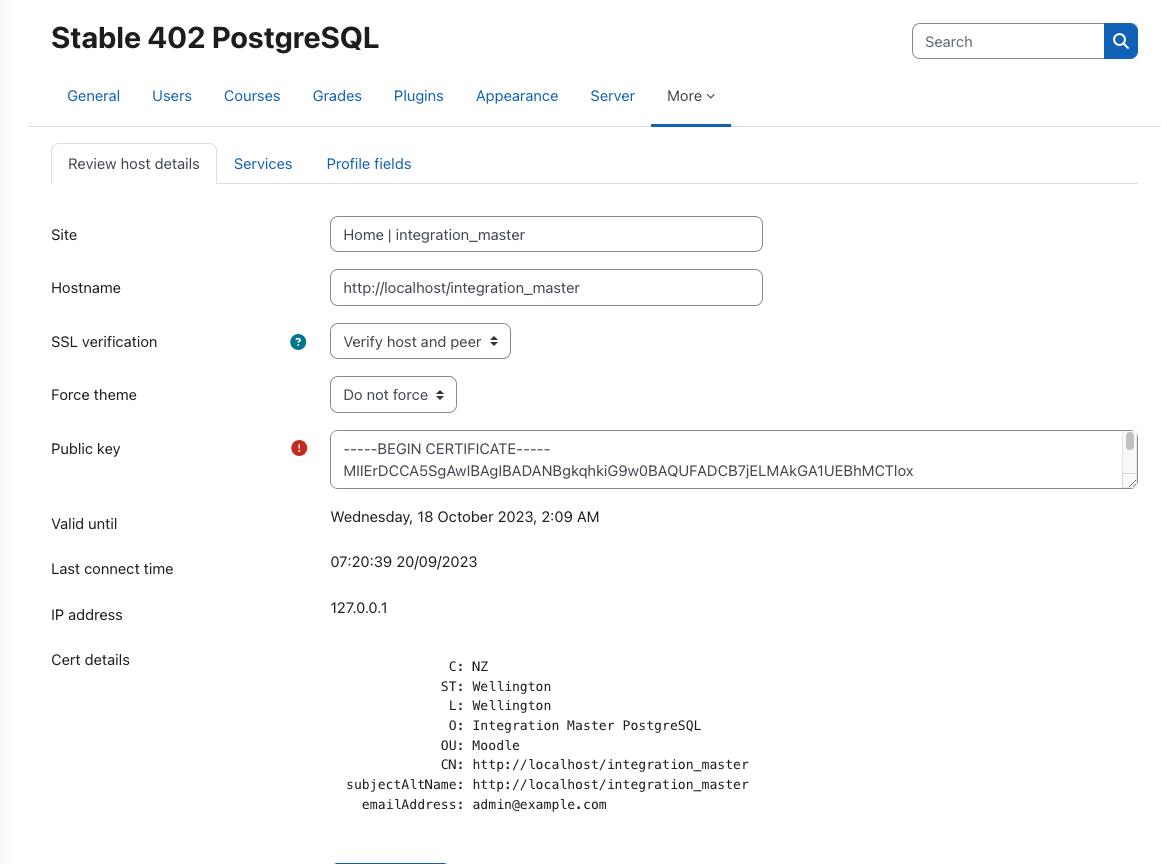Click inside the Search input field
Screen dimensions: 1167x864
point(1008,42)
